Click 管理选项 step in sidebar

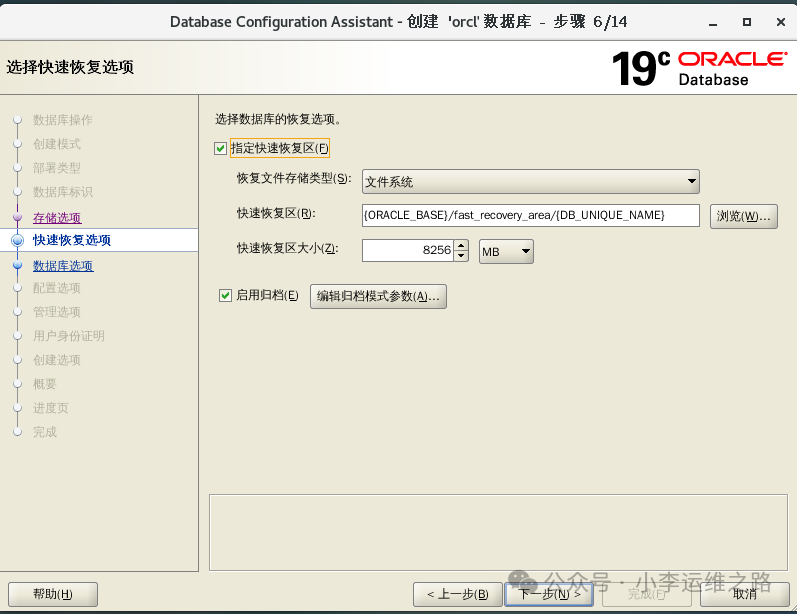(x=57, y=312)
